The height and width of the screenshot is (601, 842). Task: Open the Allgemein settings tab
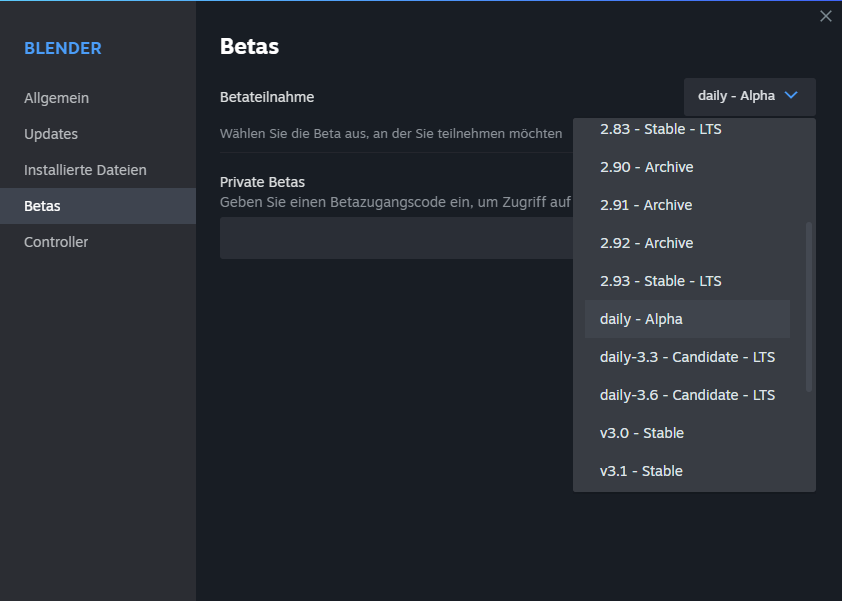tap(98, 98)
